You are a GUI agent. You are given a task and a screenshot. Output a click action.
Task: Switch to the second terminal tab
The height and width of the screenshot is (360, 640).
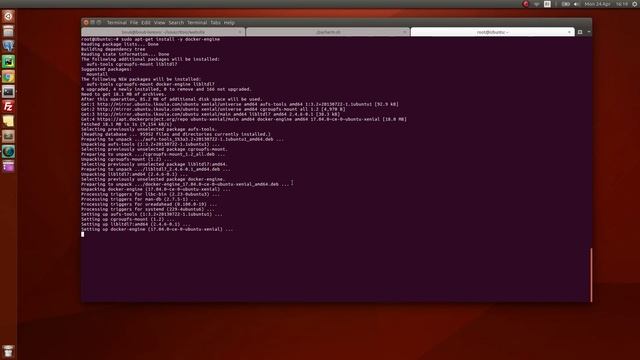(328, 32)
